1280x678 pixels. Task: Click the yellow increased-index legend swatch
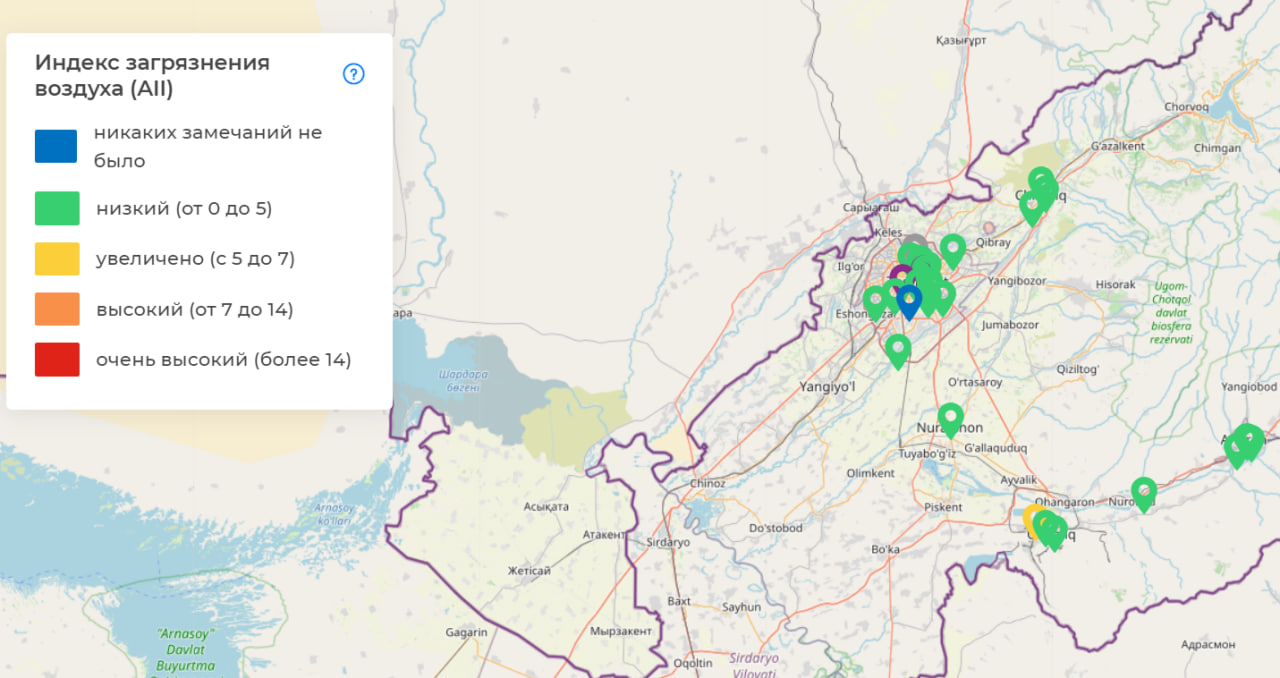tap(56, 259)
